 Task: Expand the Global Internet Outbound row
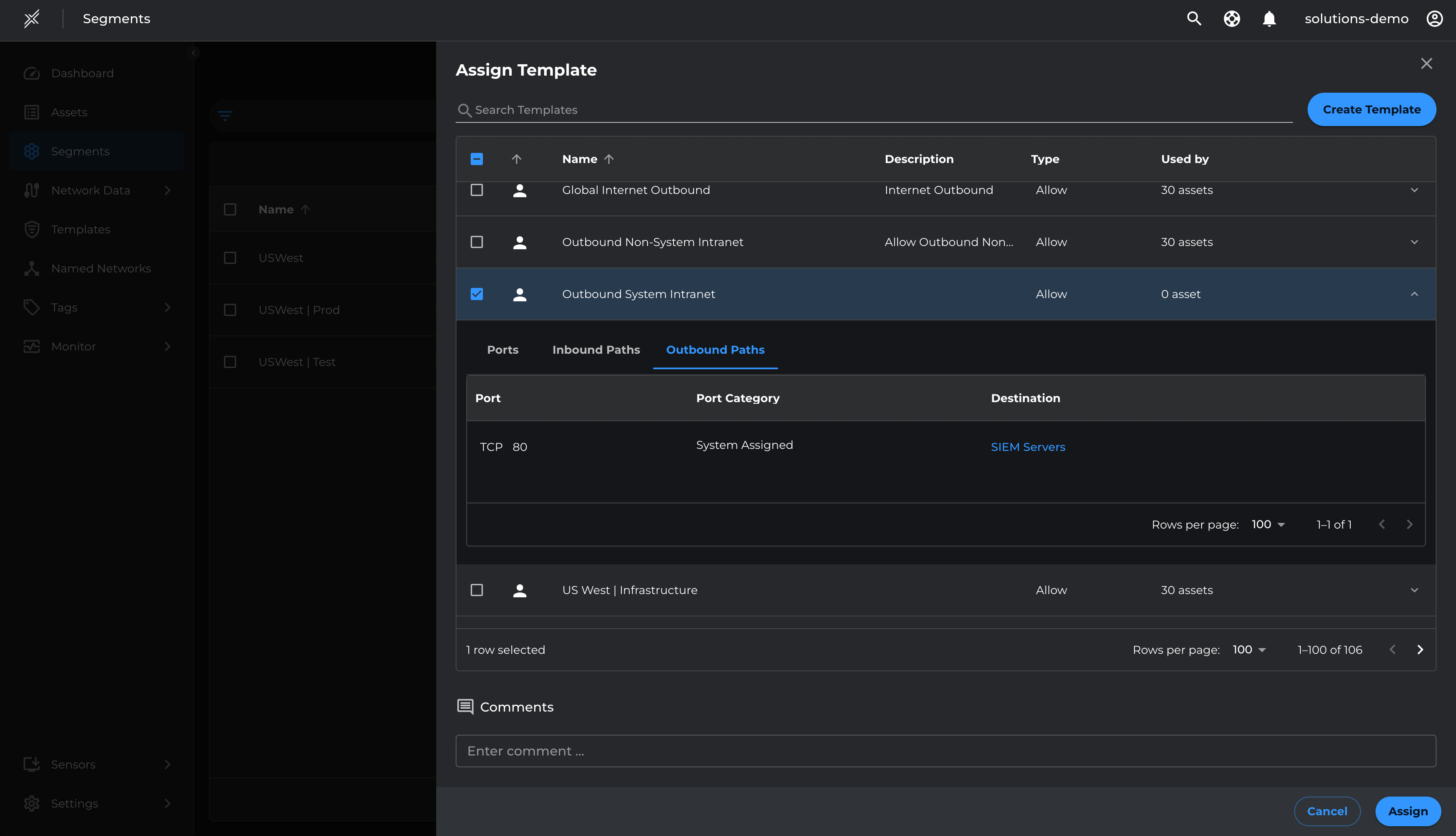[x=1414, y=190]
